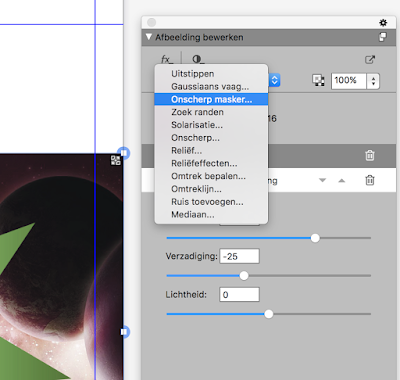Open the panel gear settings menu
This screenshot has height=380, width=400.
tap(383, 23)
